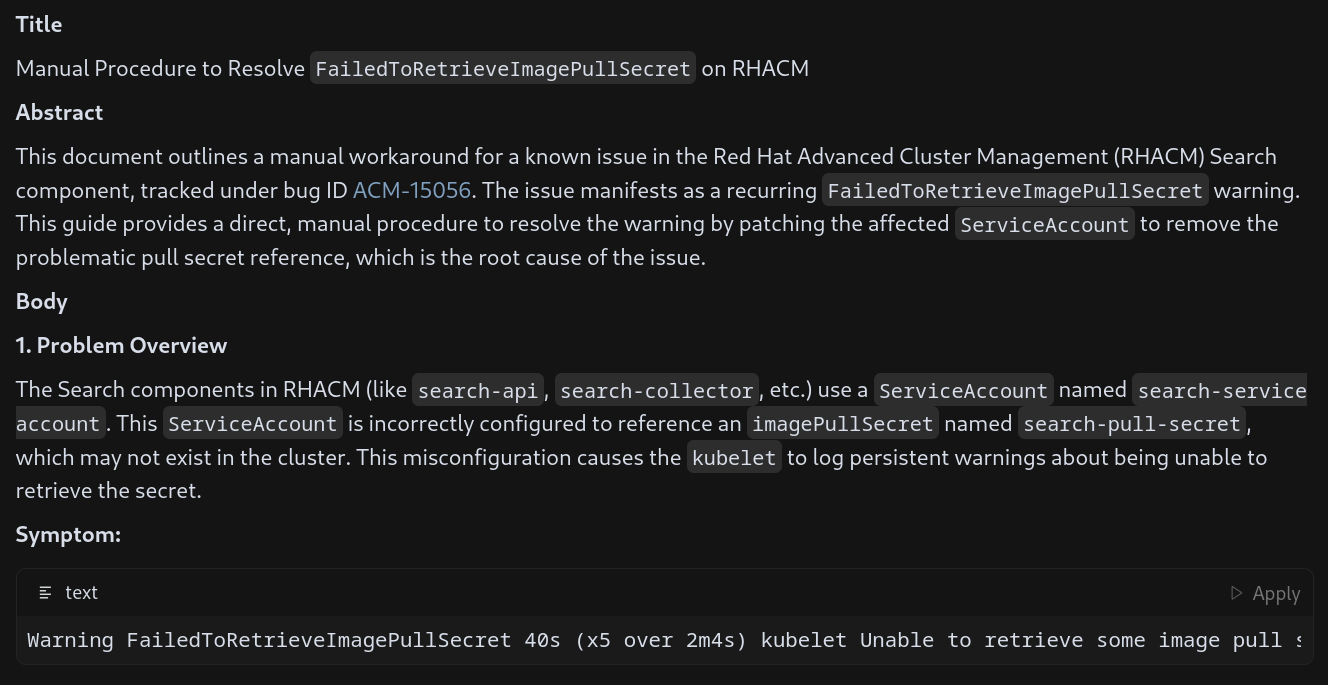The height and width of the screenshot is (685, 1328).
Task: Click the search-api inline code
Action: pyautogui.click(x=477, y=390)
